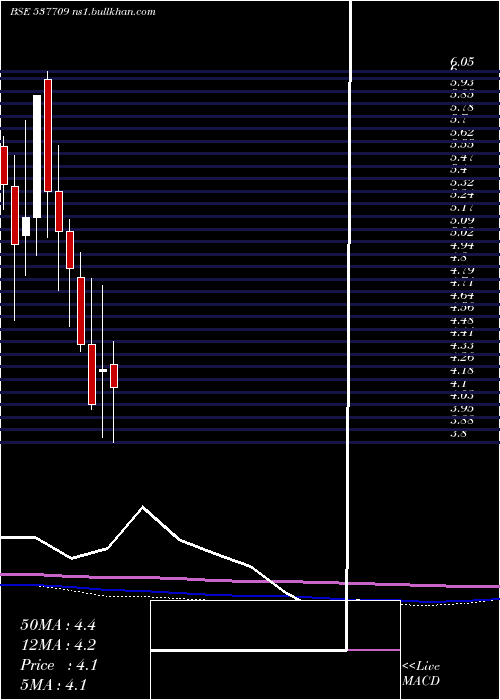Click the 3.95 price axis label
This screenshot has width=500, height=700.
click(x=462, y=408)
